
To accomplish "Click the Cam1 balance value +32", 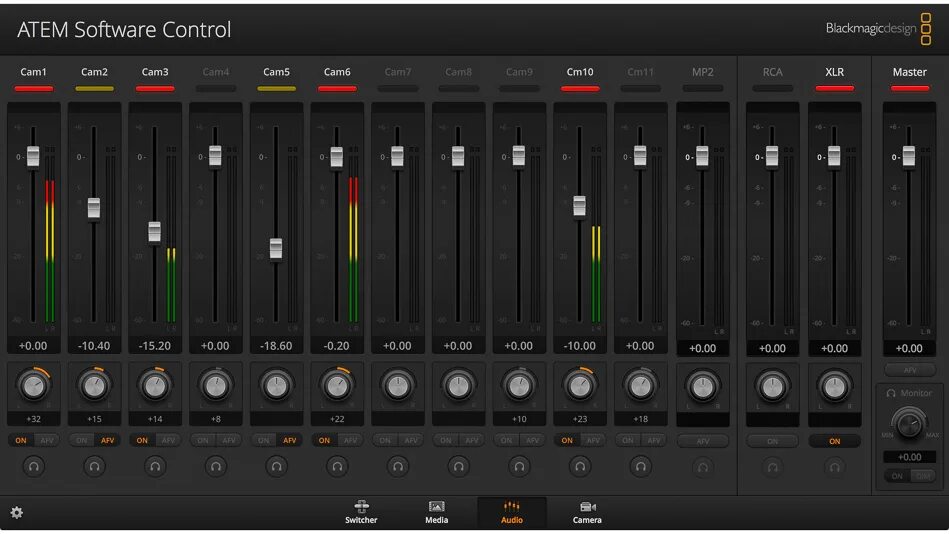I will click(x=34, y=419).
